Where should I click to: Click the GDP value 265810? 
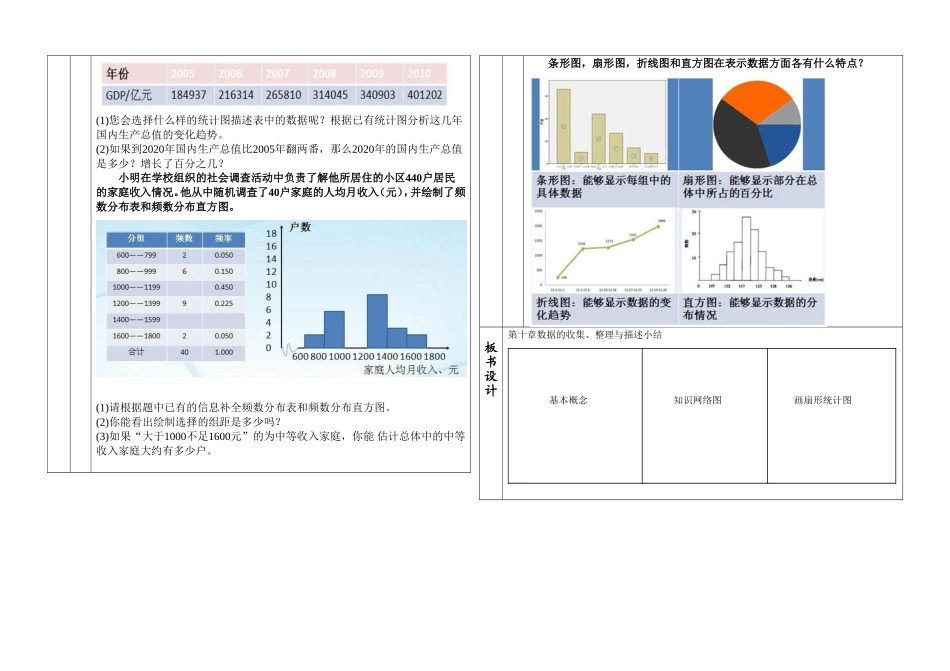(x=283, y=95)
